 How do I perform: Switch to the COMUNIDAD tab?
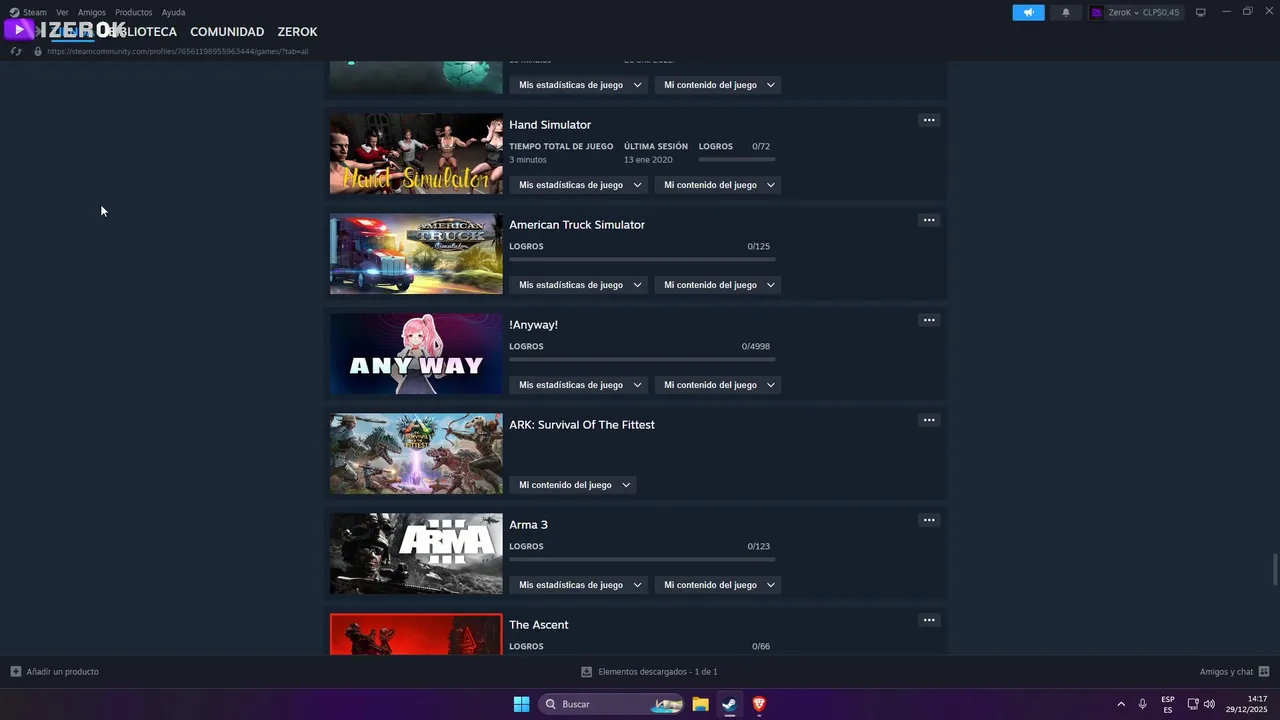[227, 32]
